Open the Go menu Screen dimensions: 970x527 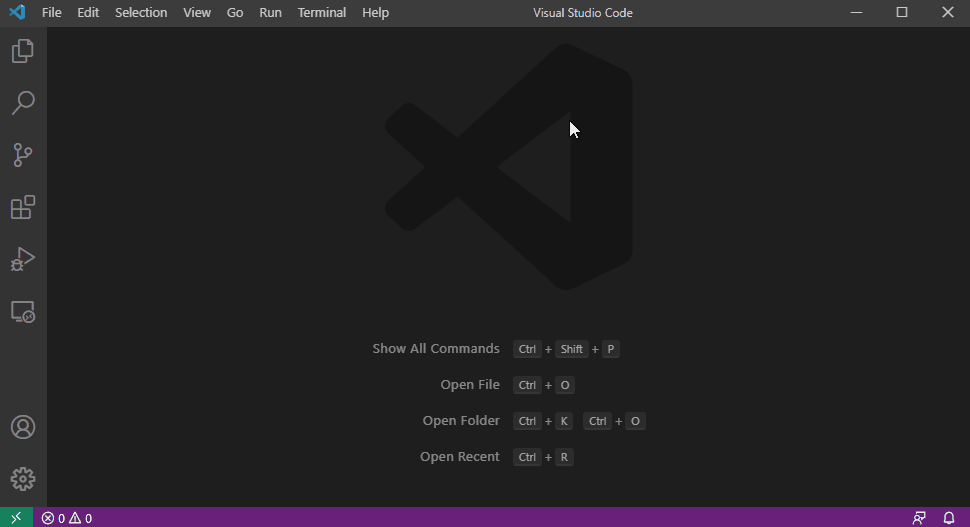234,12
